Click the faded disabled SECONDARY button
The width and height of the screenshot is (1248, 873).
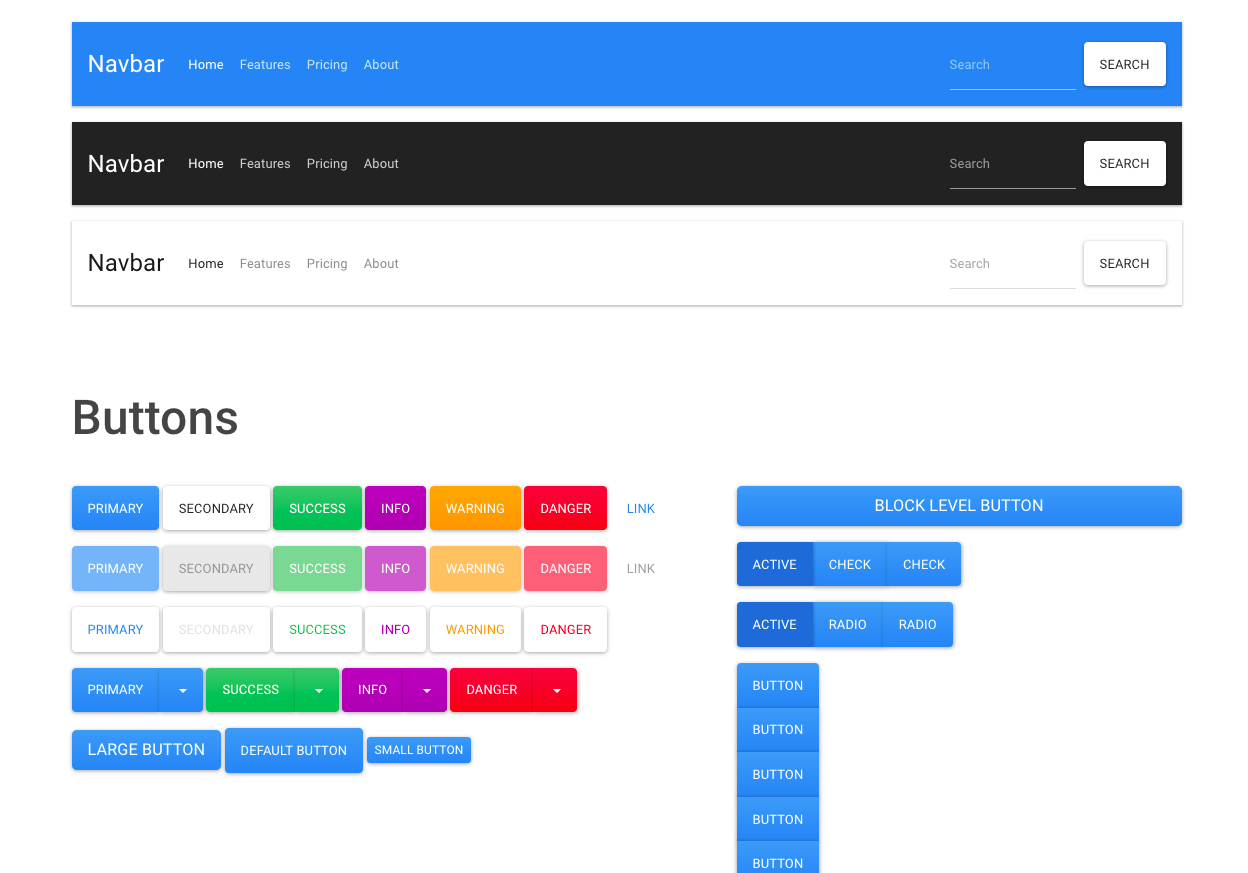pyautogui.click(x=216, y=568)
